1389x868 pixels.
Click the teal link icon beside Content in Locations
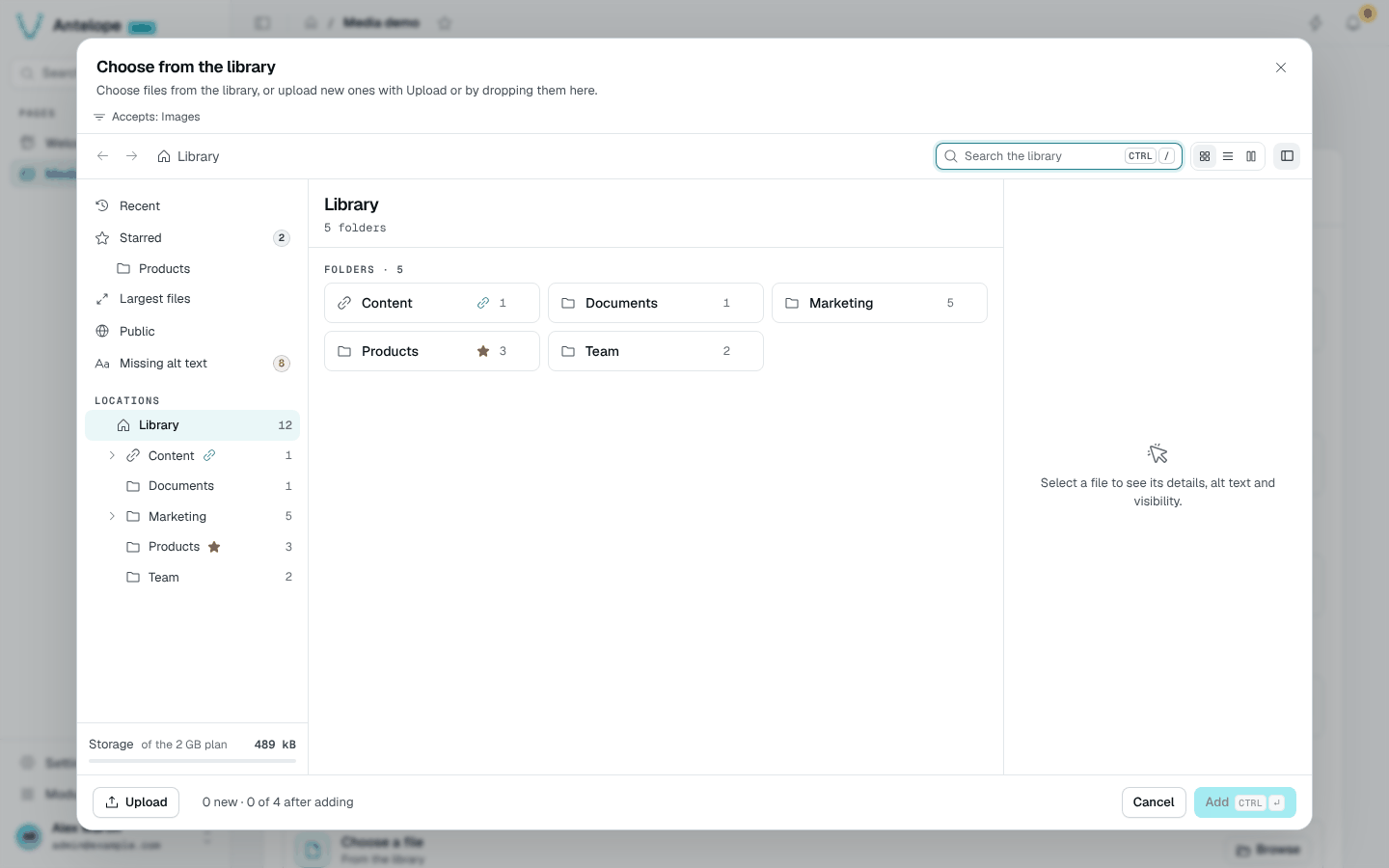point(209,455)
